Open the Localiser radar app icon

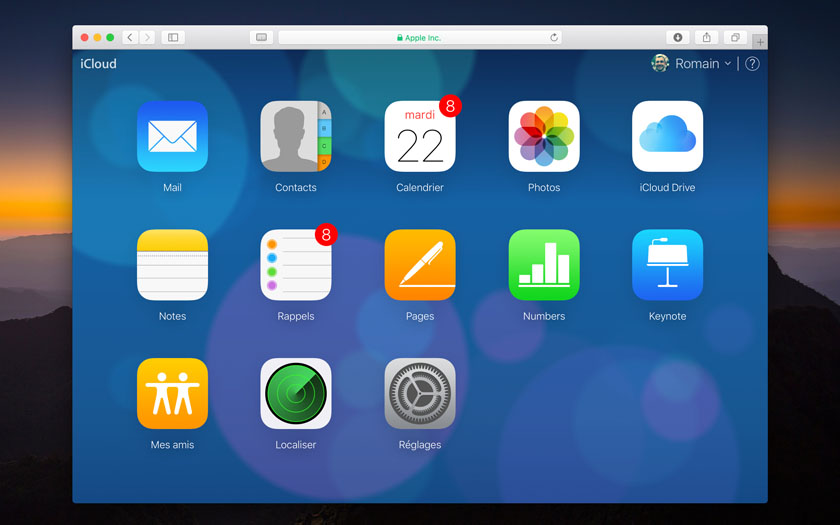point(296,393)
